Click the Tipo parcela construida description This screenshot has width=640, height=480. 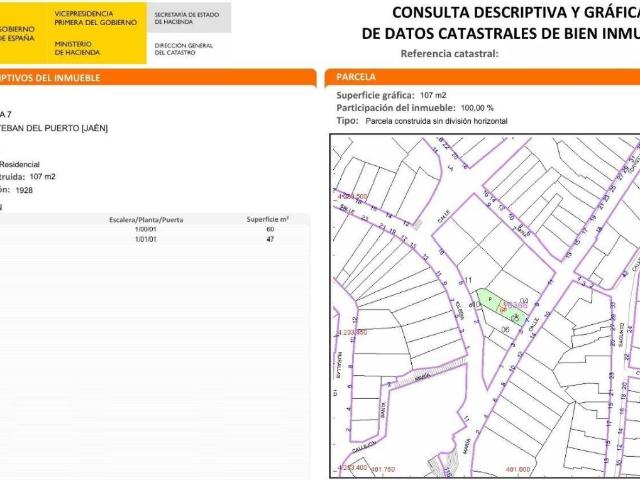coord(422,120)
